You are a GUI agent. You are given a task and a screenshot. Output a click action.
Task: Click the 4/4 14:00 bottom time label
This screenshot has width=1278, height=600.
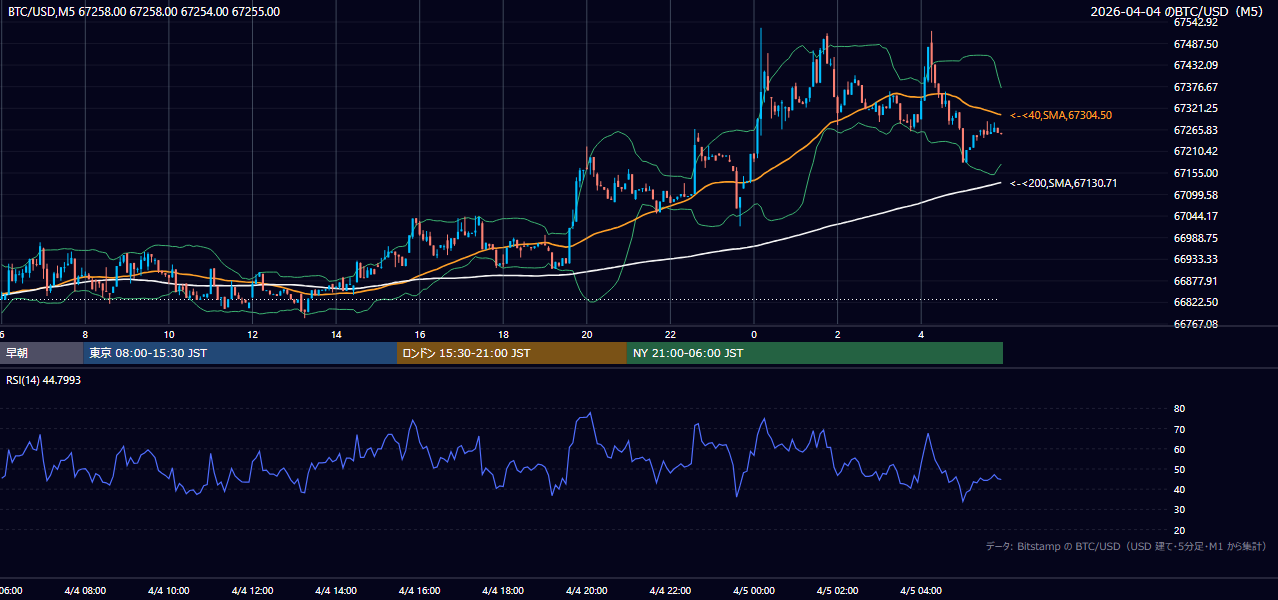pyautogui.click(x=336, y=590)
